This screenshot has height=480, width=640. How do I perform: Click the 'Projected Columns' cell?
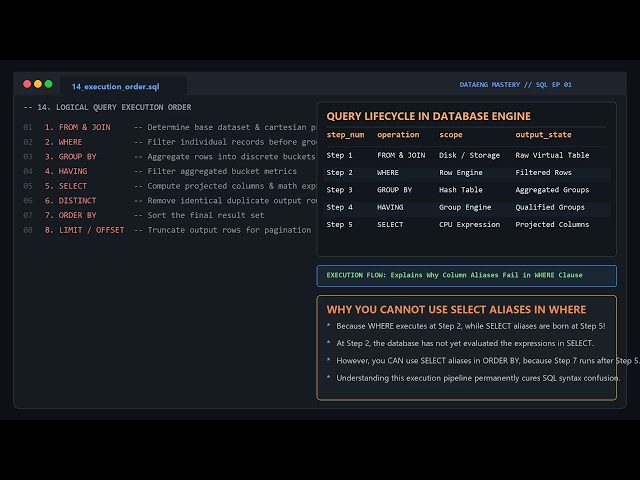tap(552, 224)
